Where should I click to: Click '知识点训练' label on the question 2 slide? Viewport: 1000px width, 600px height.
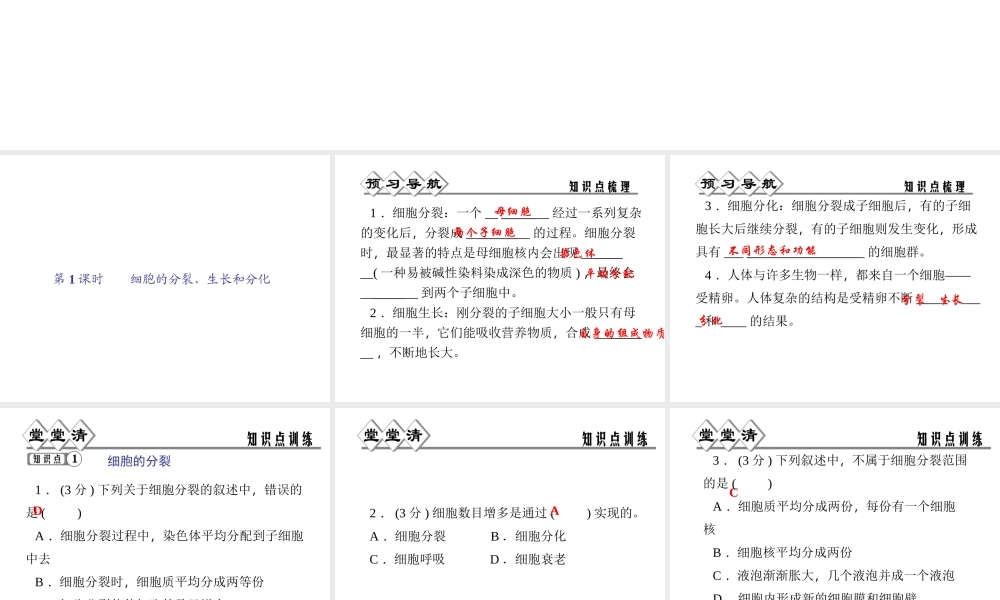click(615, 439)
